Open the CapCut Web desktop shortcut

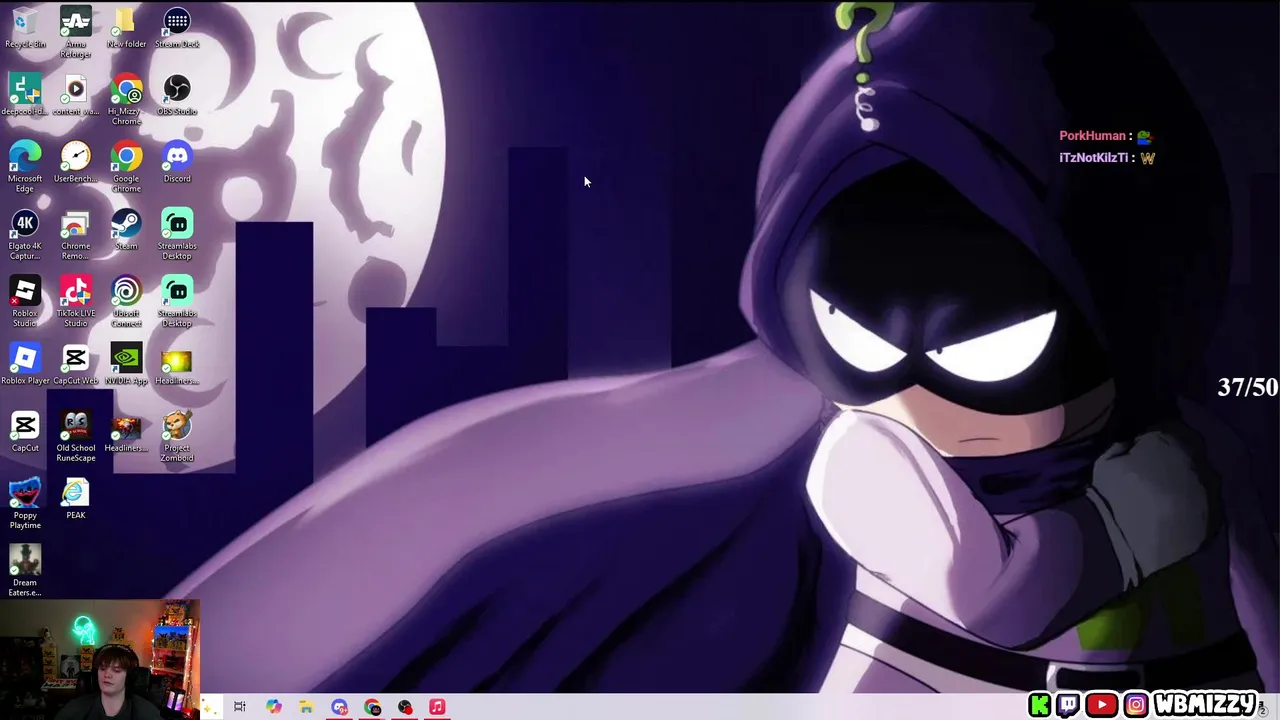[75, 364]
